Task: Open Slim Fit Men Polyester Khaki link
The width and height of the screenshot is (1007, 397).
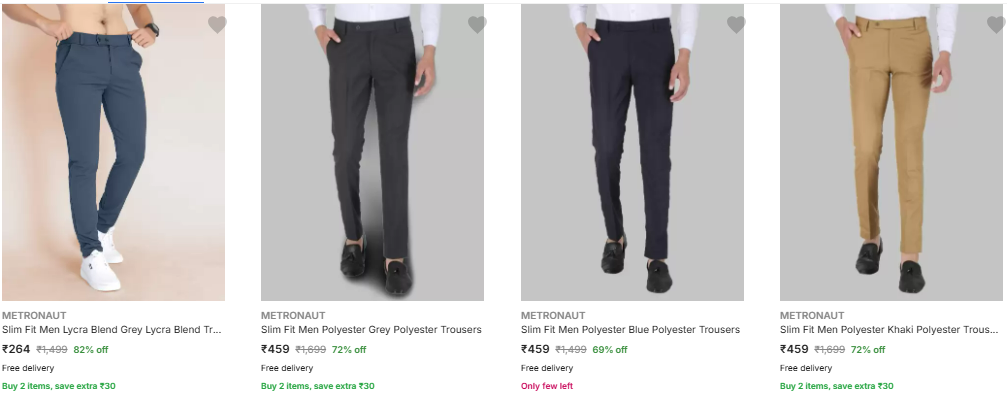Action: click(x=889, y=330)
